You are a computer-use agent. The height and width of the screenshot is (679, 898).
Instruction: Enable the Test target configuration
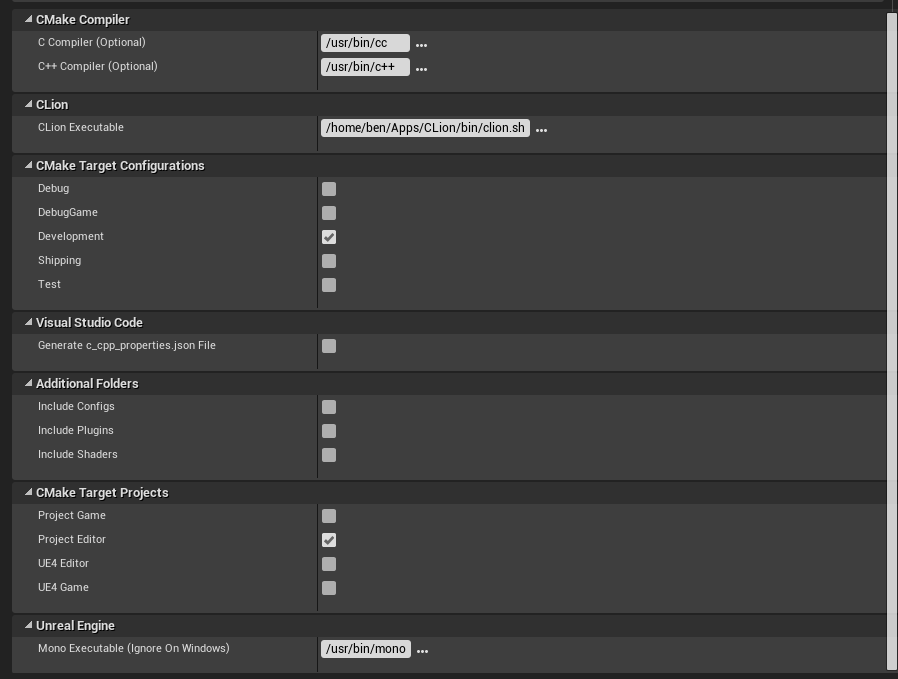pyautogui.click(x=329, y=285)
